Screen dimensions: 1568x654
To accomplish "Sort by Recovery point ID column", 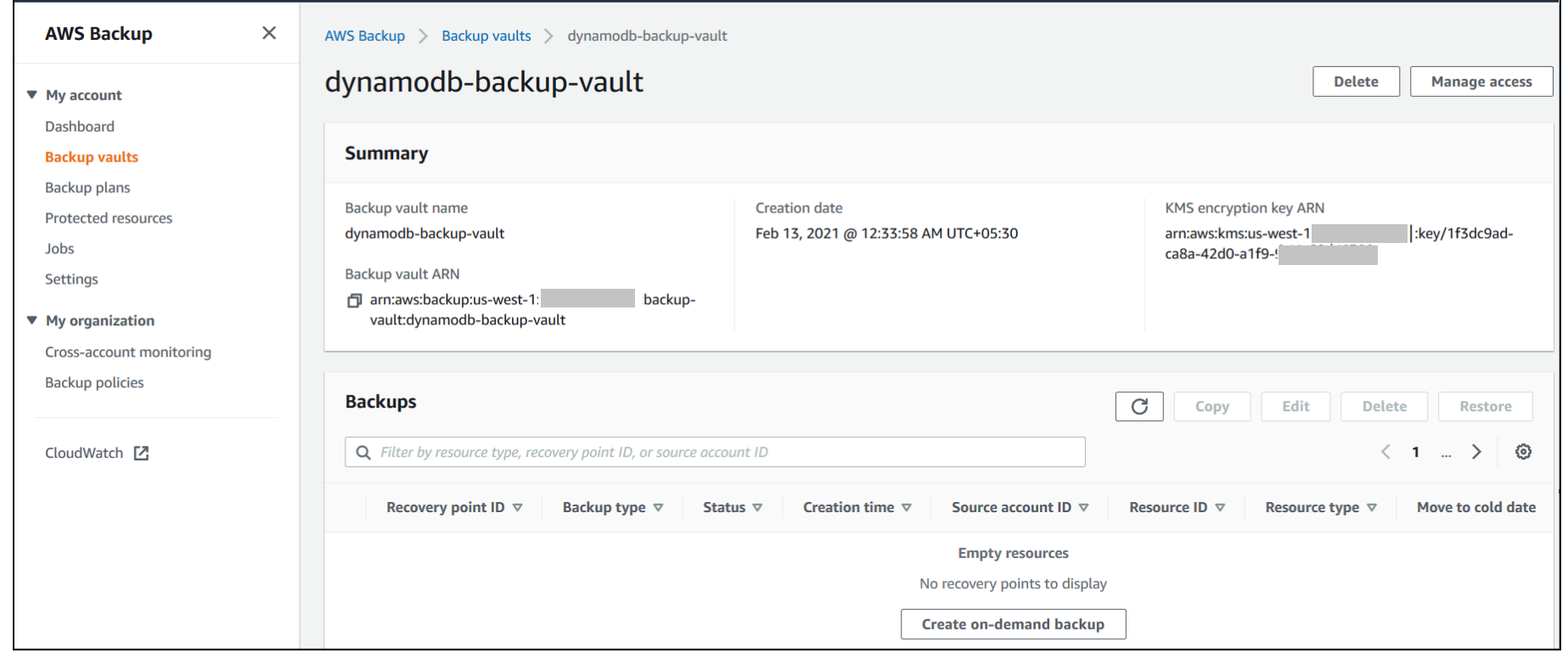I will [454, 507].
